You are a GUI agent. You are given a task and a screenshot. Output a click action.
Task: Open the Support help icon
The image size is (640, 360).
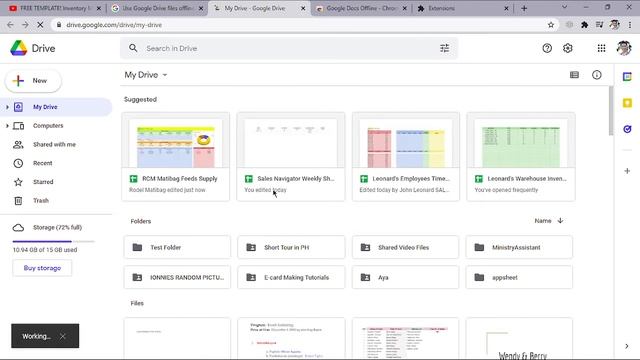coord(547,48)
